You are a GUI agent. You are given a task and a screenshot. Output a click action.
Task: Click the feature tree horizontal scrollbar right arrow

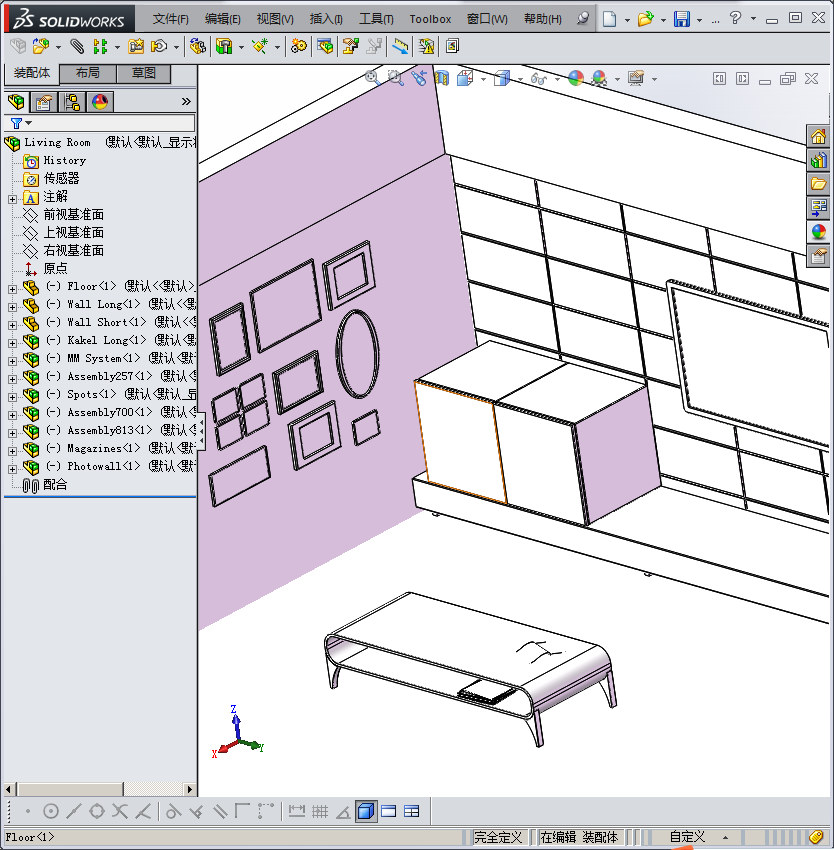coord(189,789)
